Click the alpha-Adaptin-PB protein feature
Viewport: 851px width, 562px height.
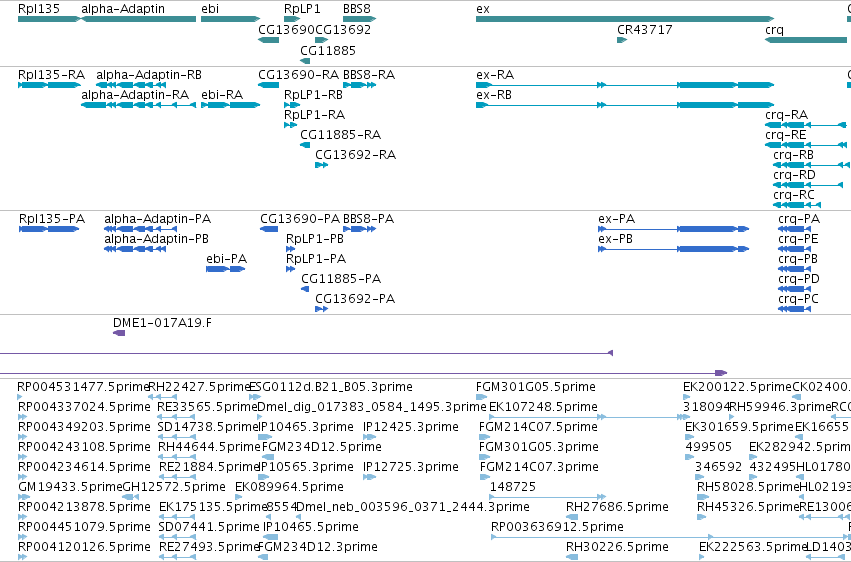[x=135, y=249]
